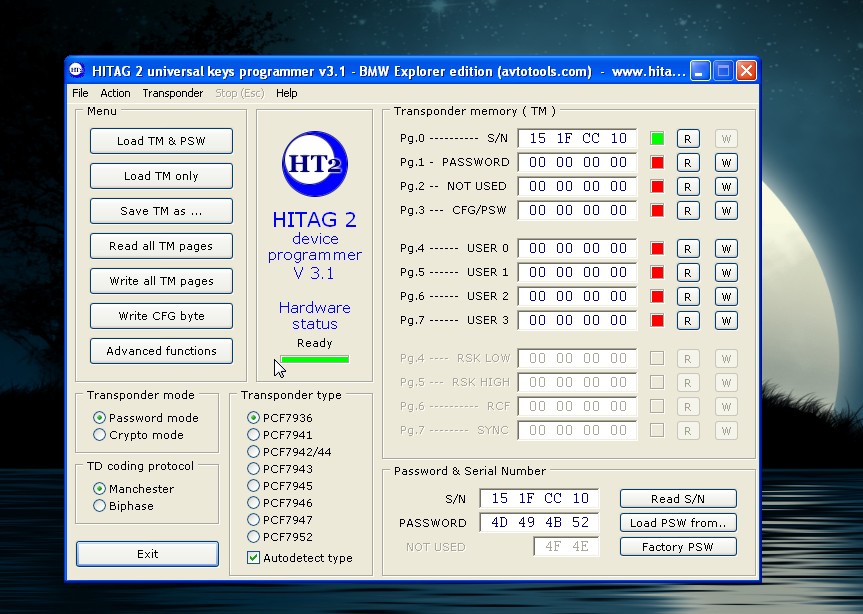Open the Action menu

[x=115, y=93]
